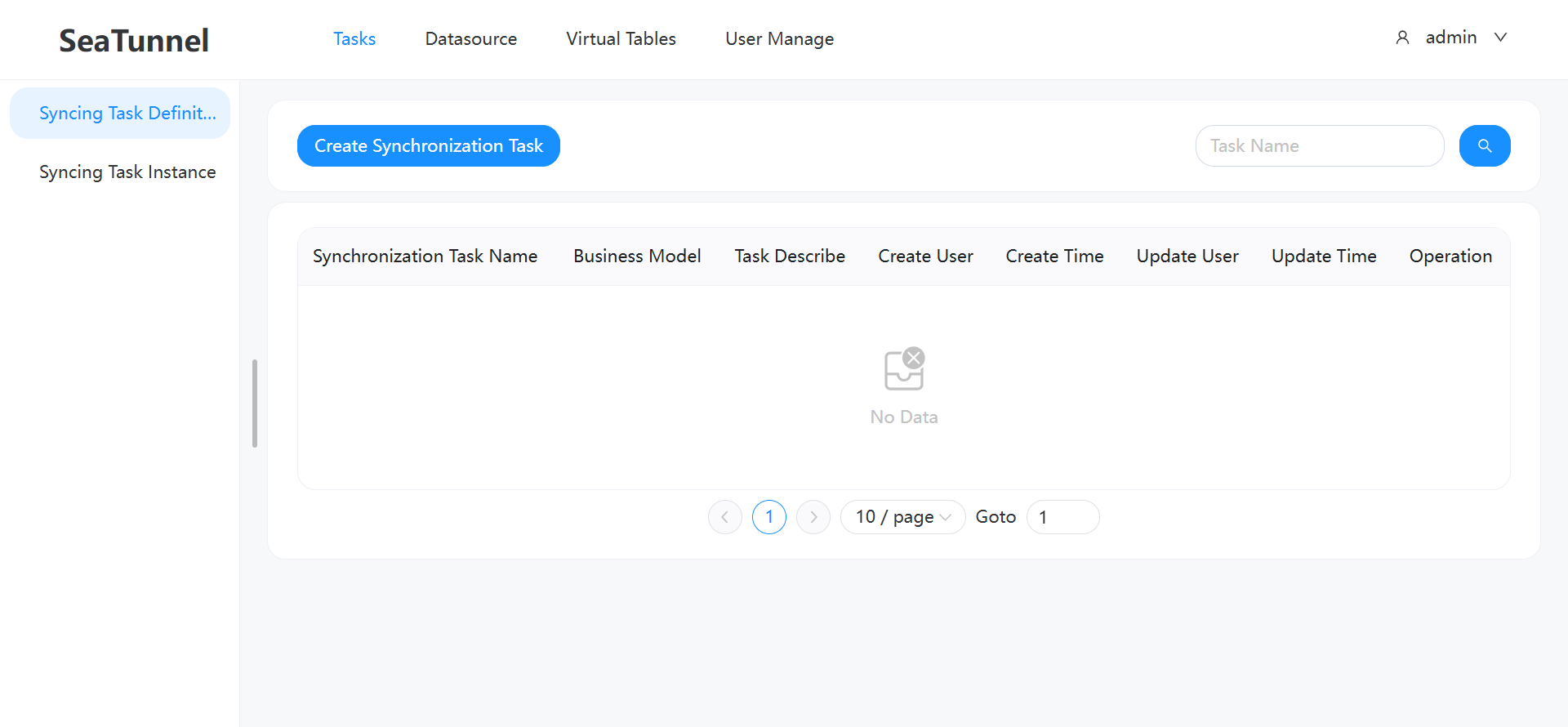The height and width of the screenshot is (727, 1568).
Task: Select Syncing Task Definition in sidebar
Action: [120, 113]
